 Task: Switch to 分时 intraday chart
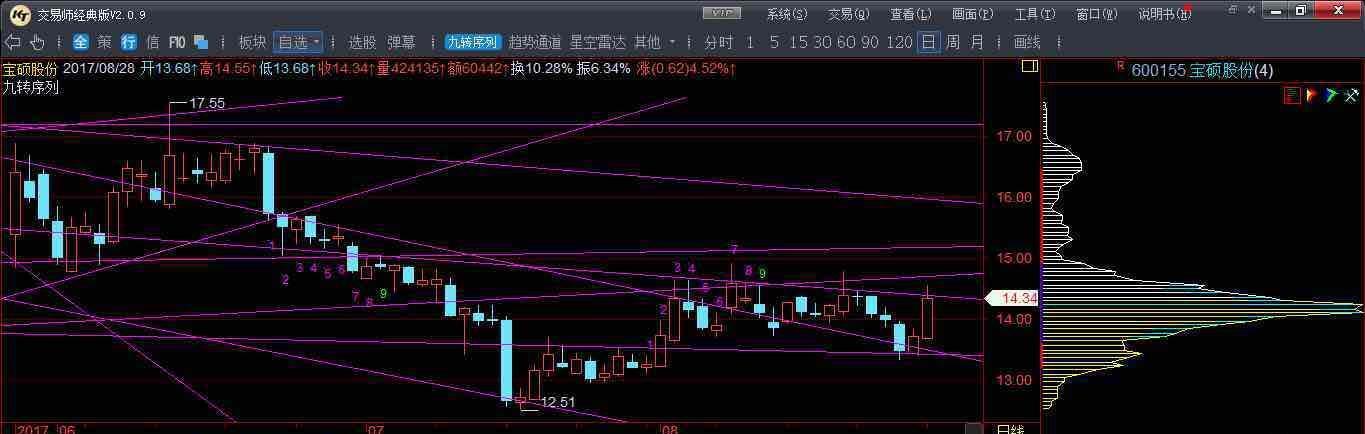click(x=718, y=43)
